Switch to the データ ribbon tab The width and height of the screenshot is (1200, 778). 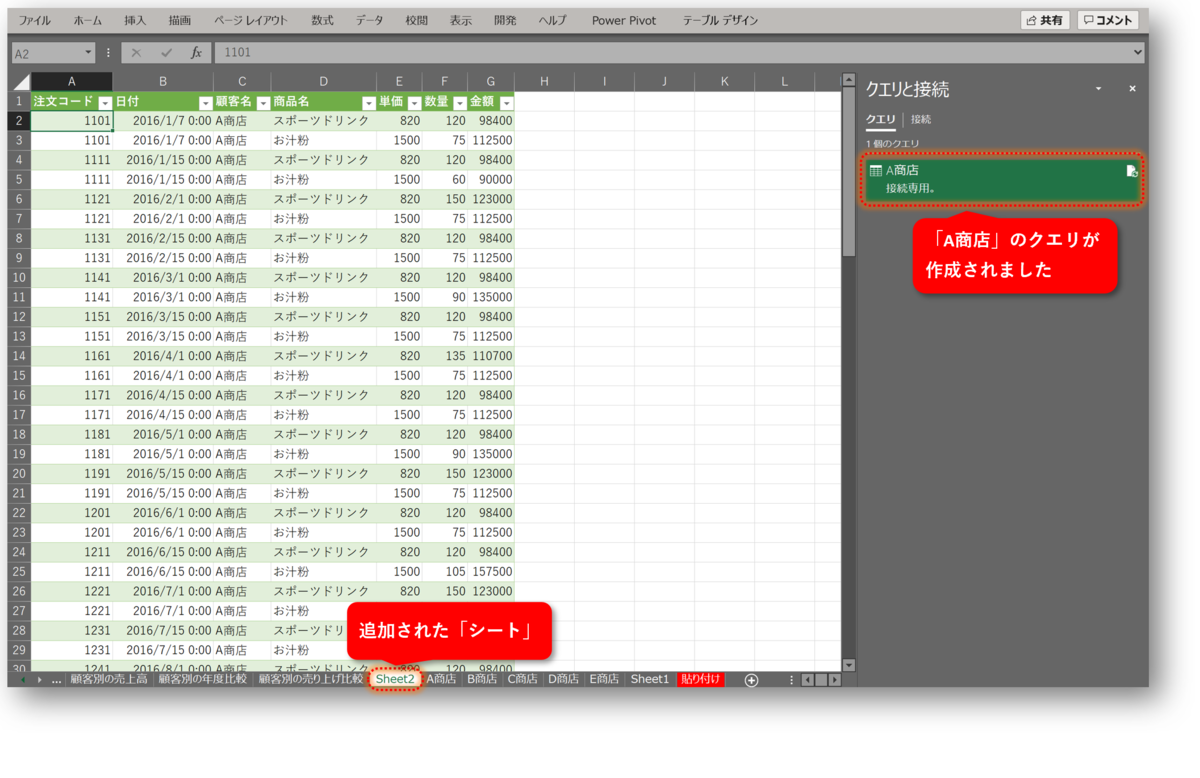click(371, 19)
